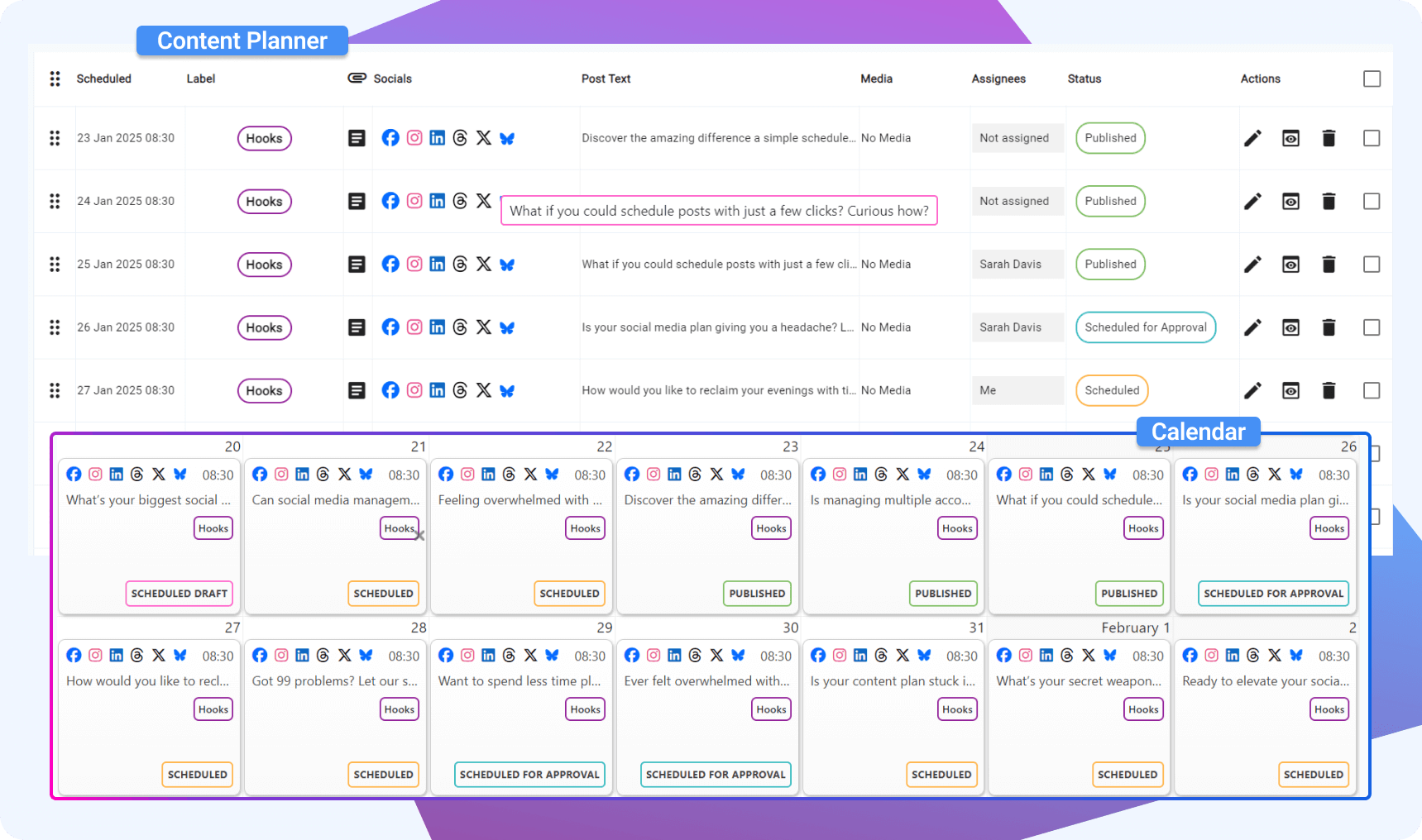The image size is (1422, 840).
Task: Open the Scheduled Draft card on calendar day 20
Action: 149,538
